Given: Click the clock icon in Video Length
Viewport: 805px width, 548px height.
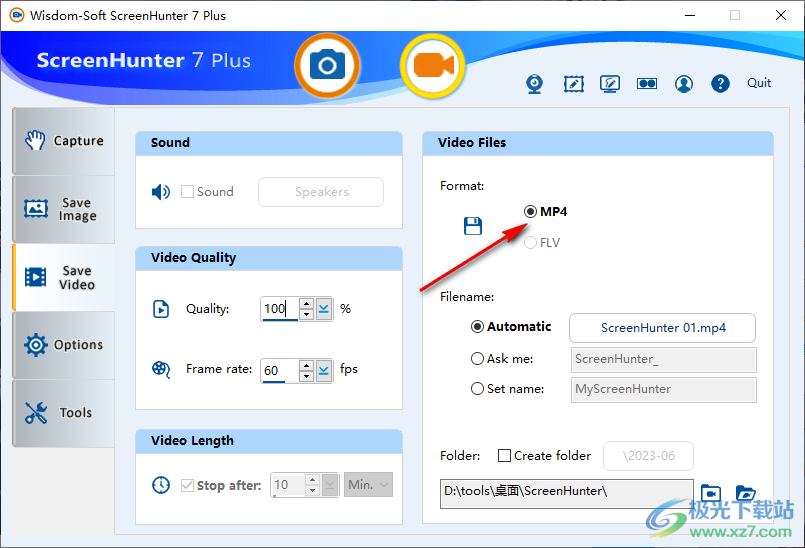Looking at the screenshot, I should (x=161, y=485).
